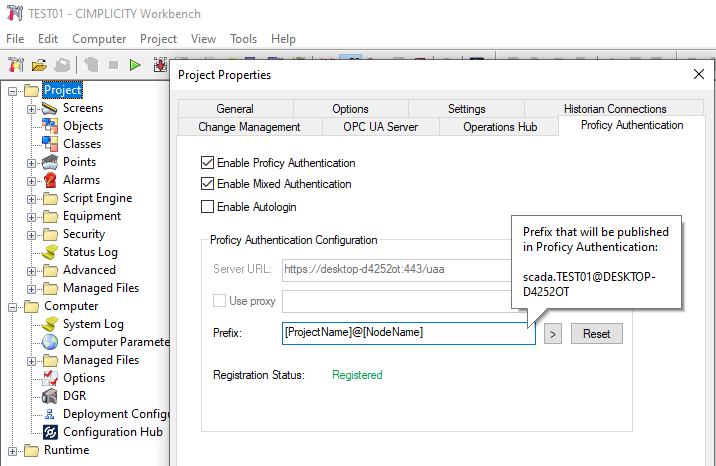Click the CIMPLICITY Workbench title bar icon
716x466 pixels.
click(15, 13)
